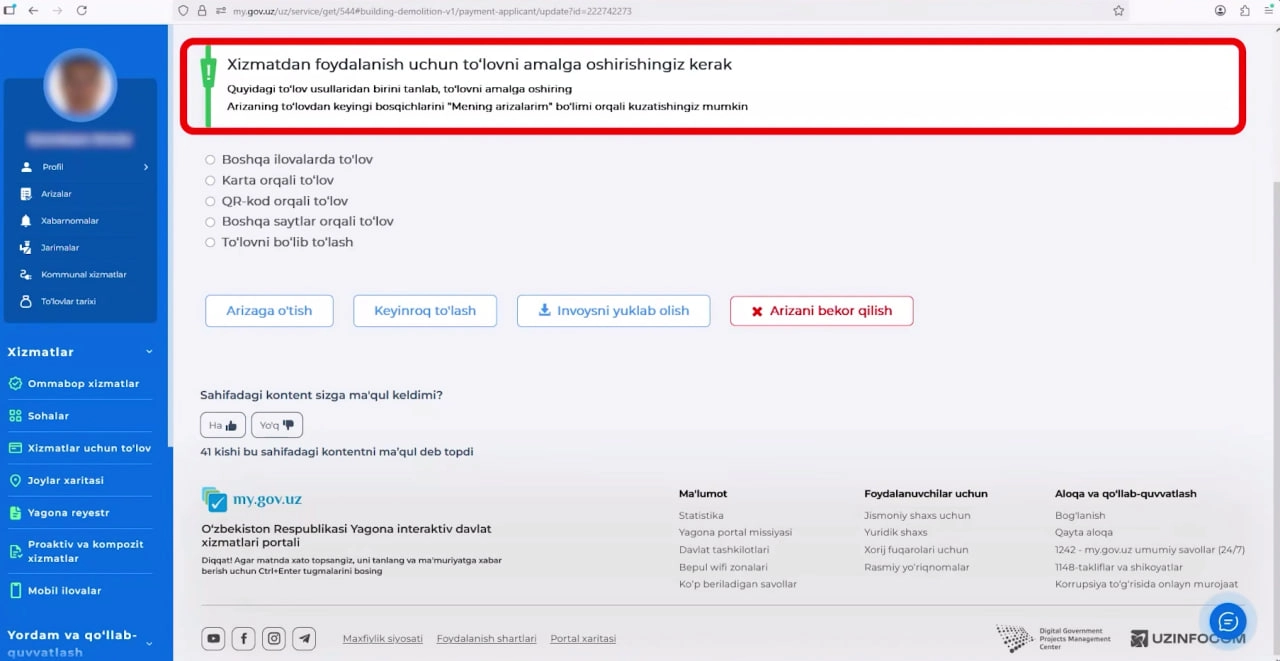Screen dimensions: 1280x661
Task: Reload the page with the browser refresh icon
Action: (x=82, y=10)
